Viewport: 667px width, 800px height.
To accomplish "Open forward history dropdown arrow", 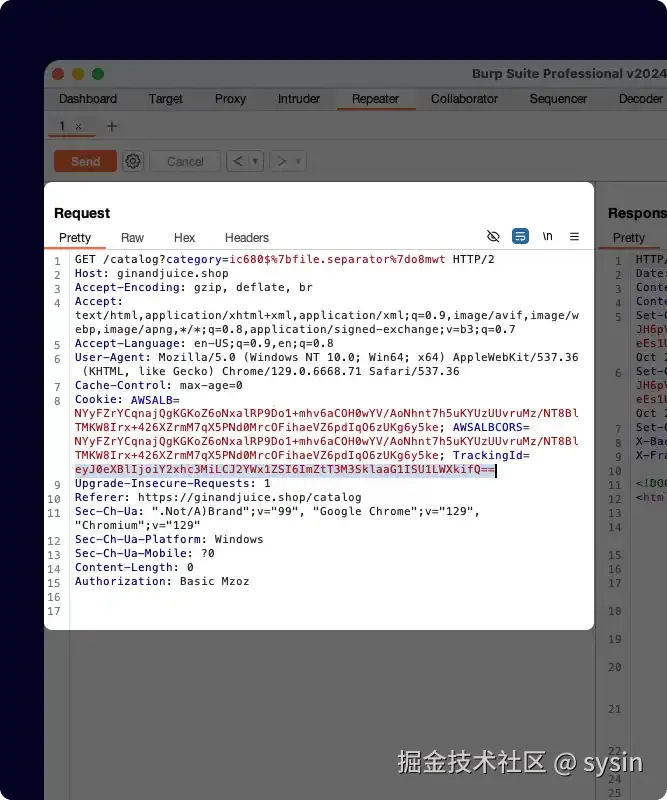I will (x=298, y=161).
